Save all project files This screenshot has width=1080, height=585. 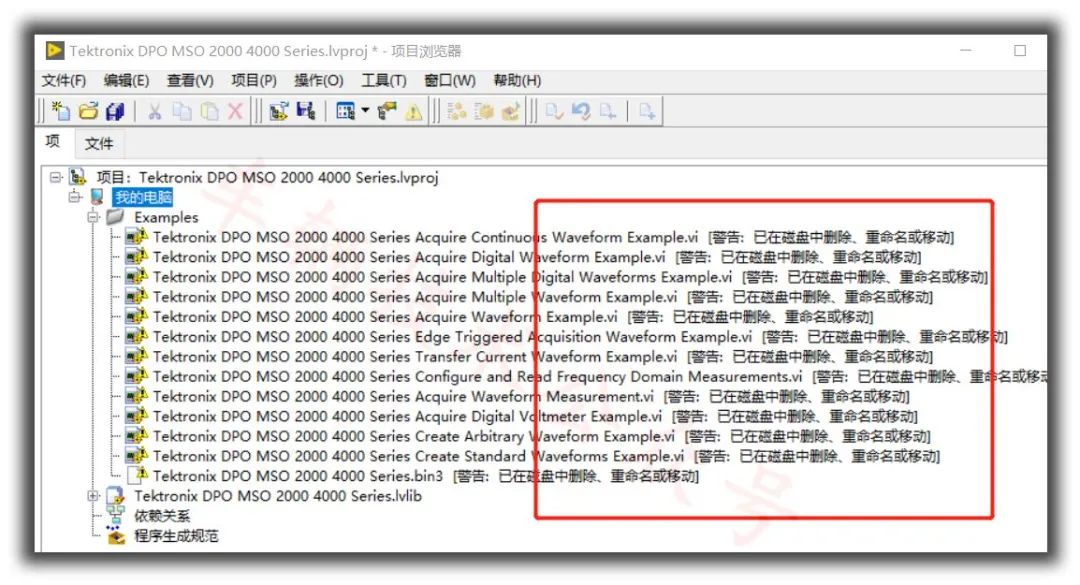[x=115, y=111]
